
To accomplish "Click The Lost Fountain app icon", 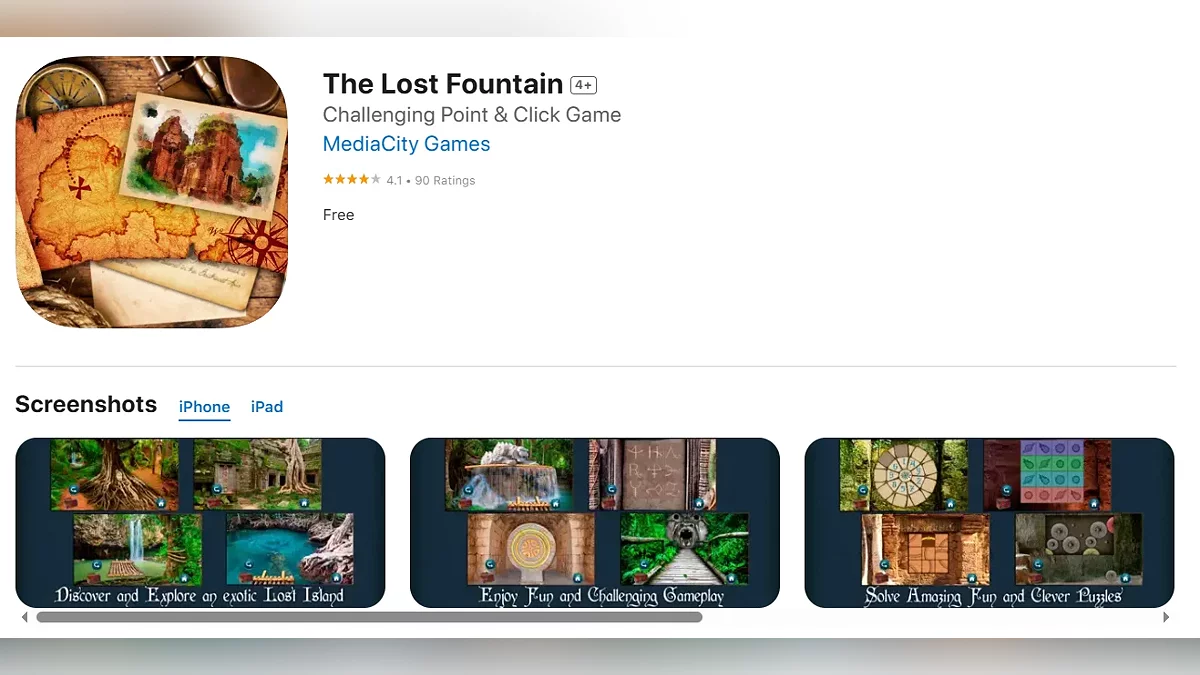I will pyautogui.click(x=152, y=192).
